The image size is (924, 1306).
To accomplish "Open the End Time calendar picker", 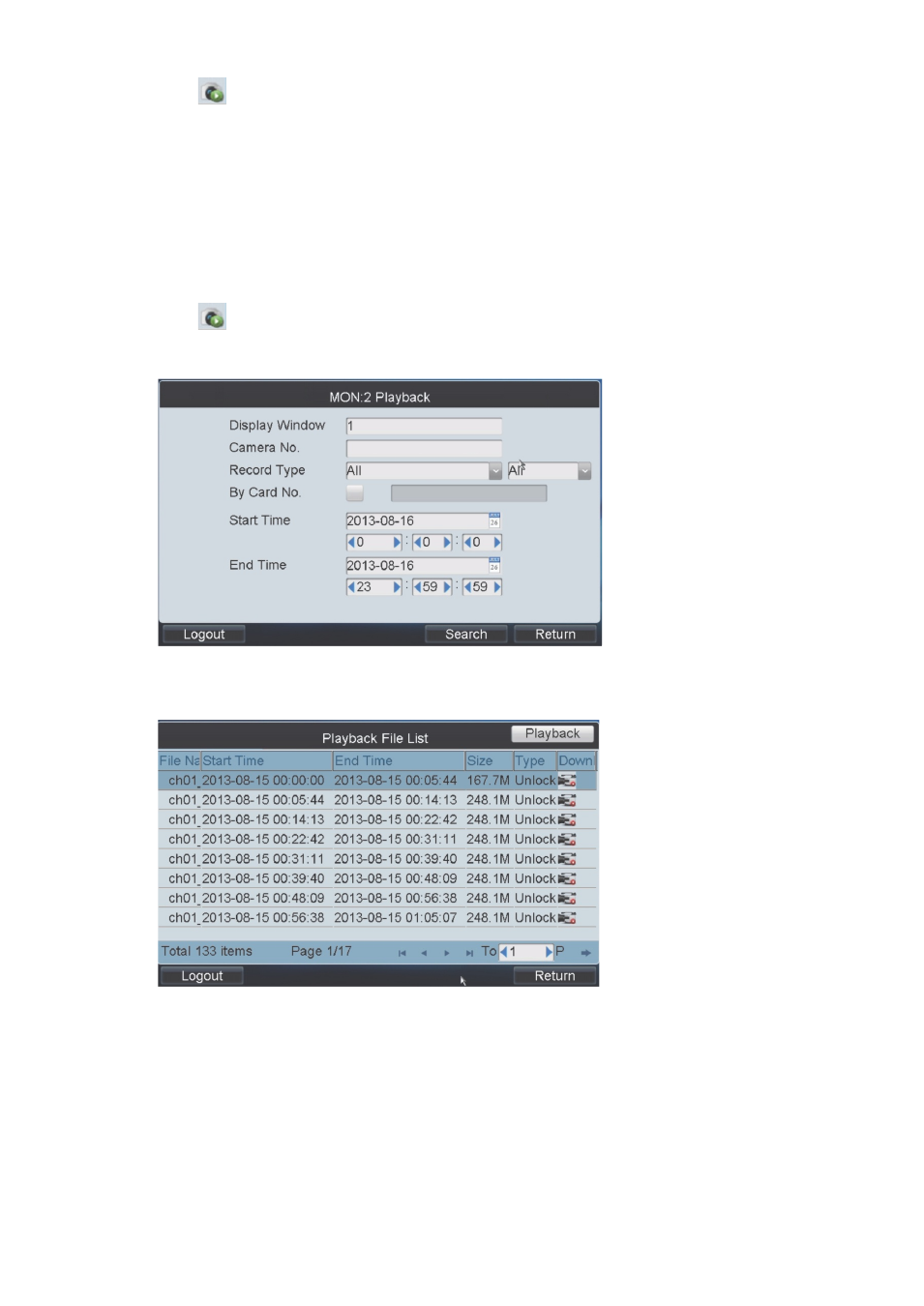I will 494,565.
